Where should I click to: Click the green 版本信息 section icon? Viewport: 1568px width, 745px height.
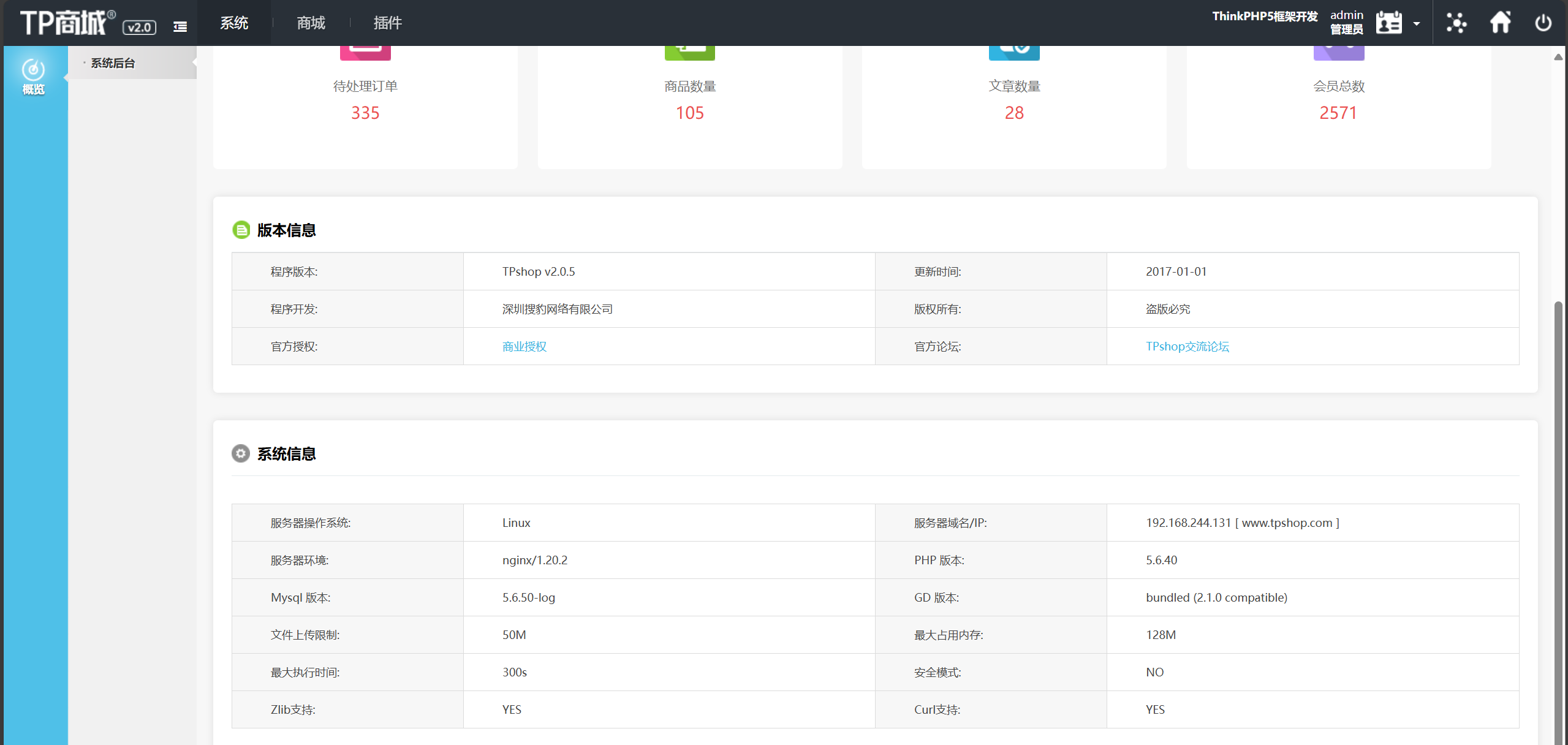241,230
